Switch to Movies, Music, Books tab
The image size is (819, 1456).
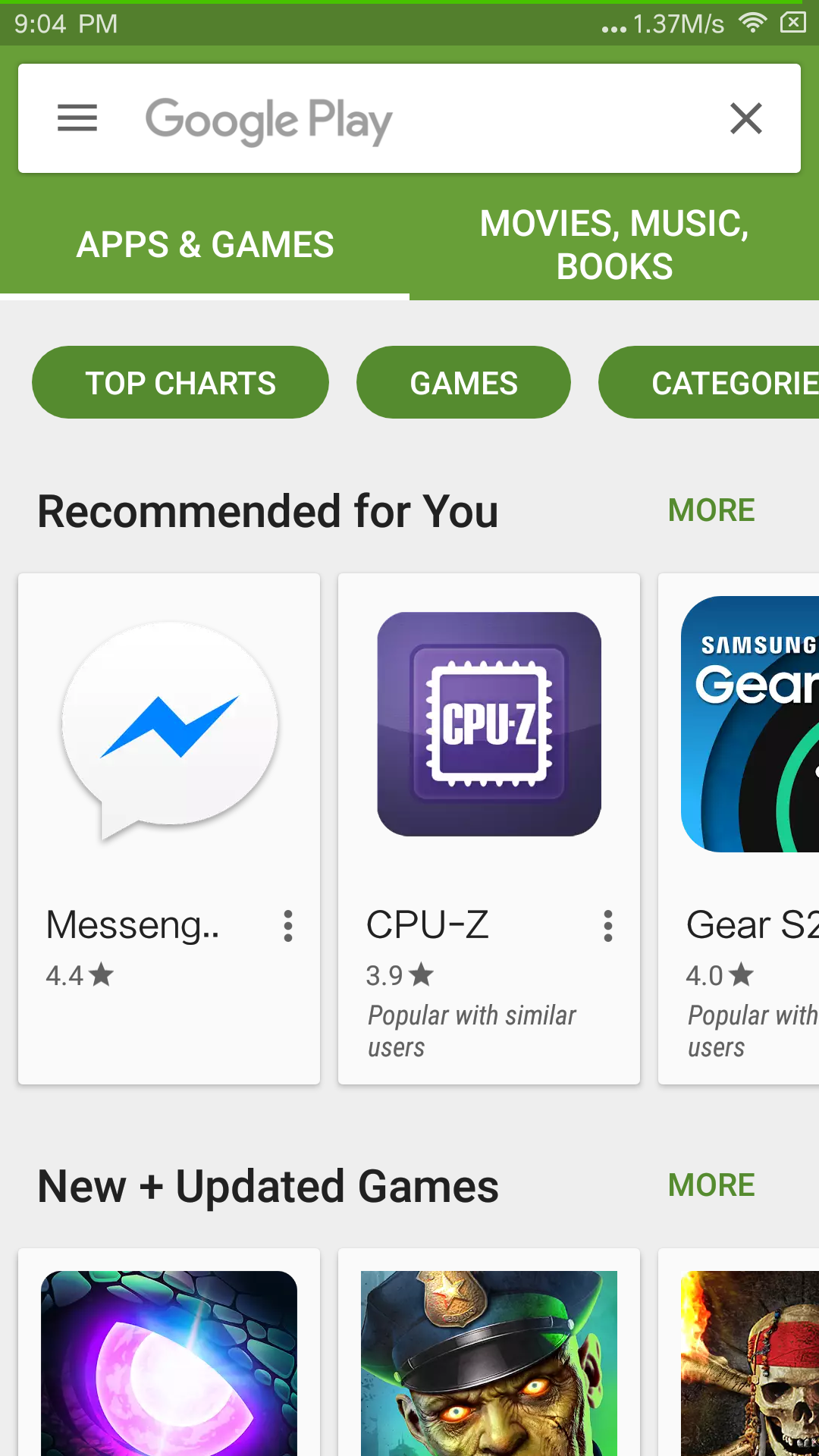614,245
